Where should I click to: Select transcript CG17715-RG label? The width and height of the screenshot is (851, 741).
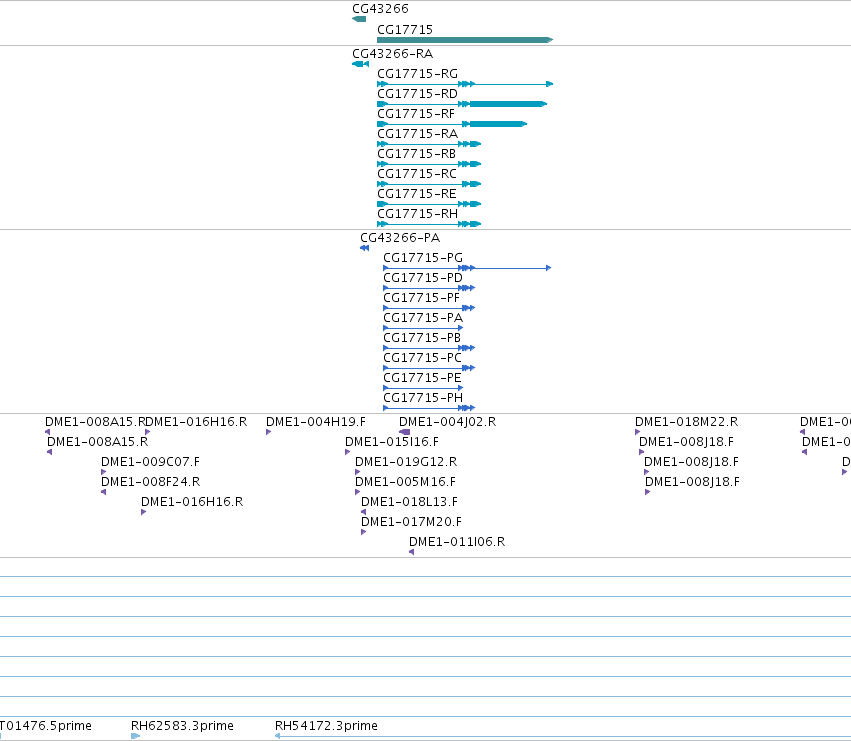(417, 74)
